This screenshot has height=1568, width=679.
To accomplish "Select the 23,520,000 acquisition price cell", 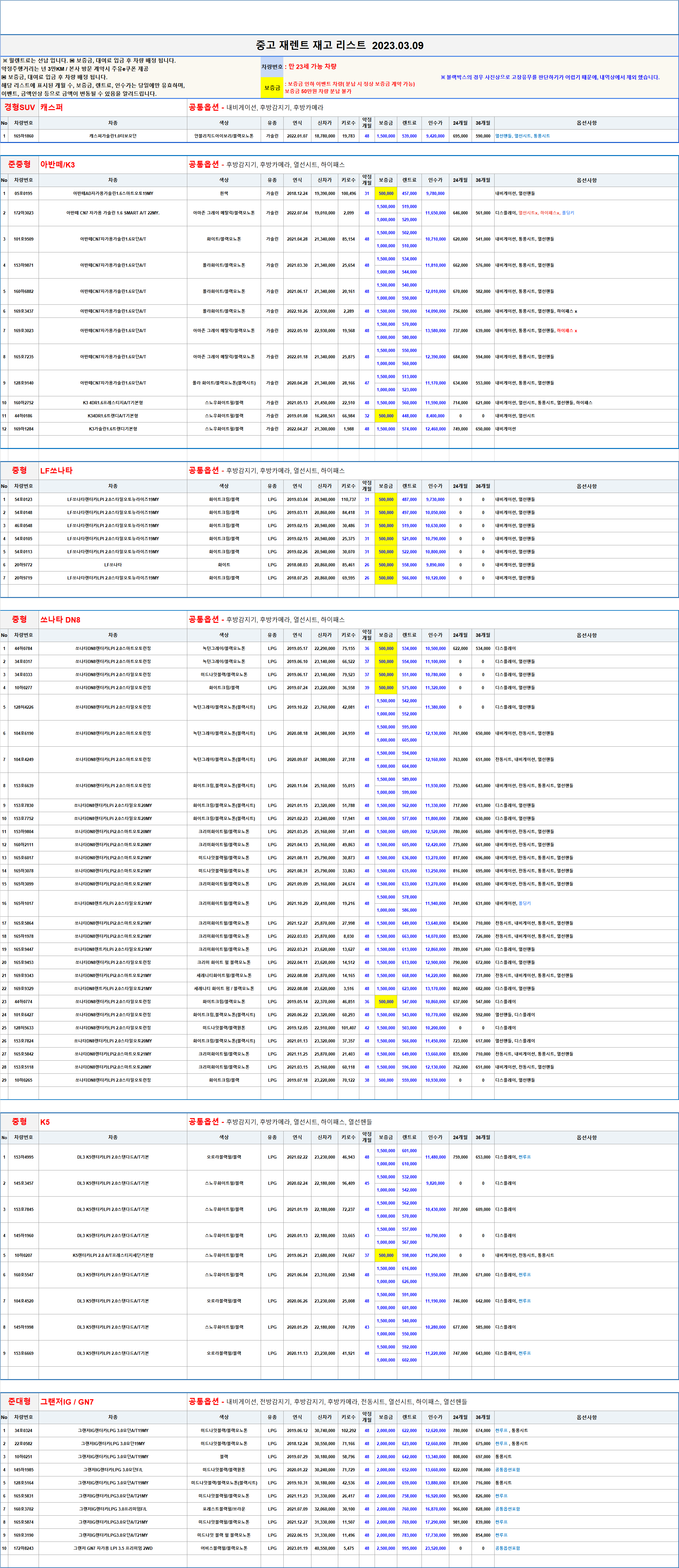I will point(435,1548).
